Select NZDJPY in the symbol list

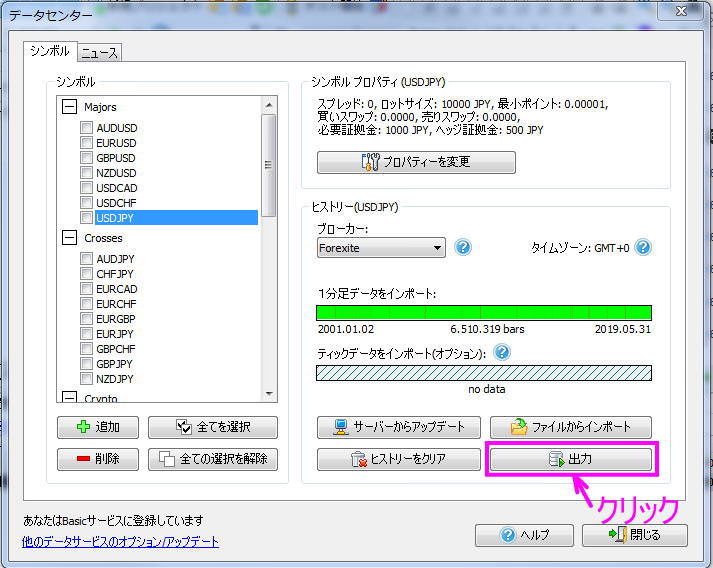click(115, 379)
